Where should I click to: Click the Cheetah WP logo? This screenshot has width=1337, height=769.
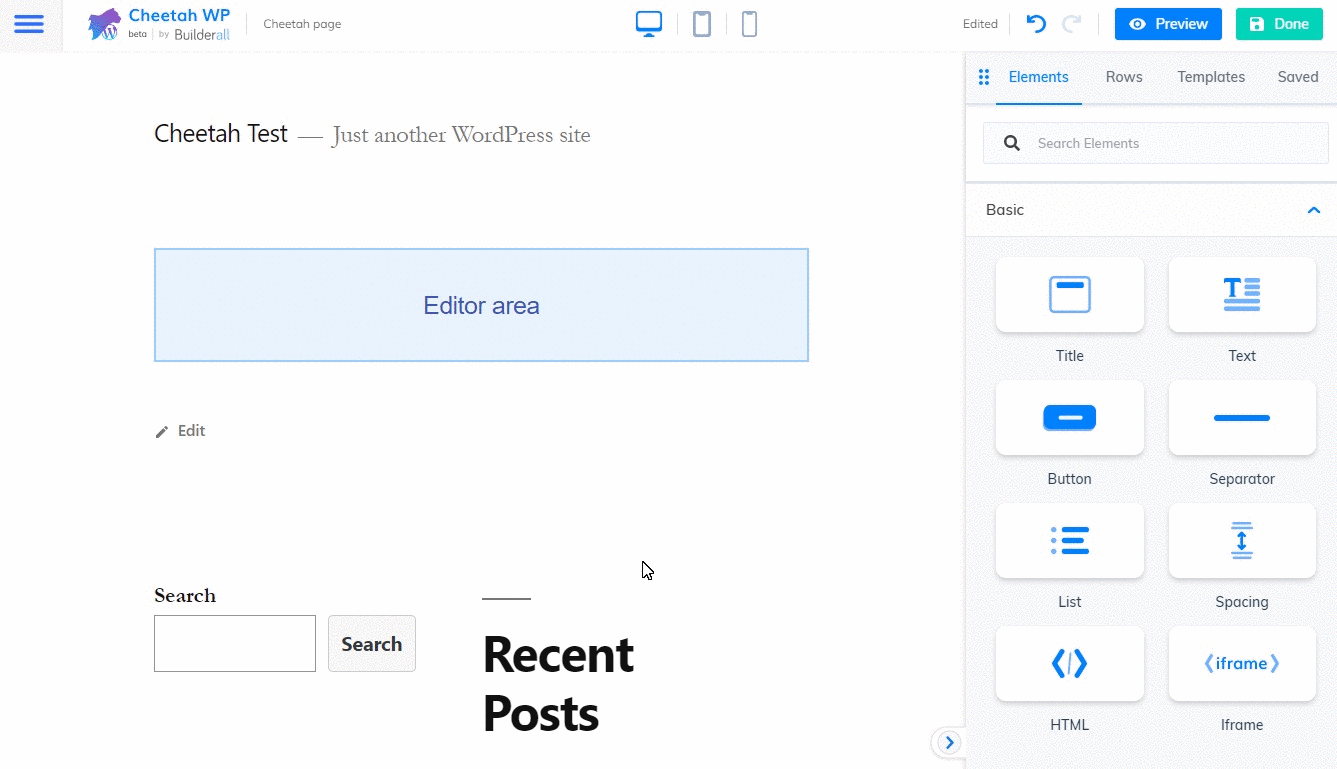pos(159,24)
